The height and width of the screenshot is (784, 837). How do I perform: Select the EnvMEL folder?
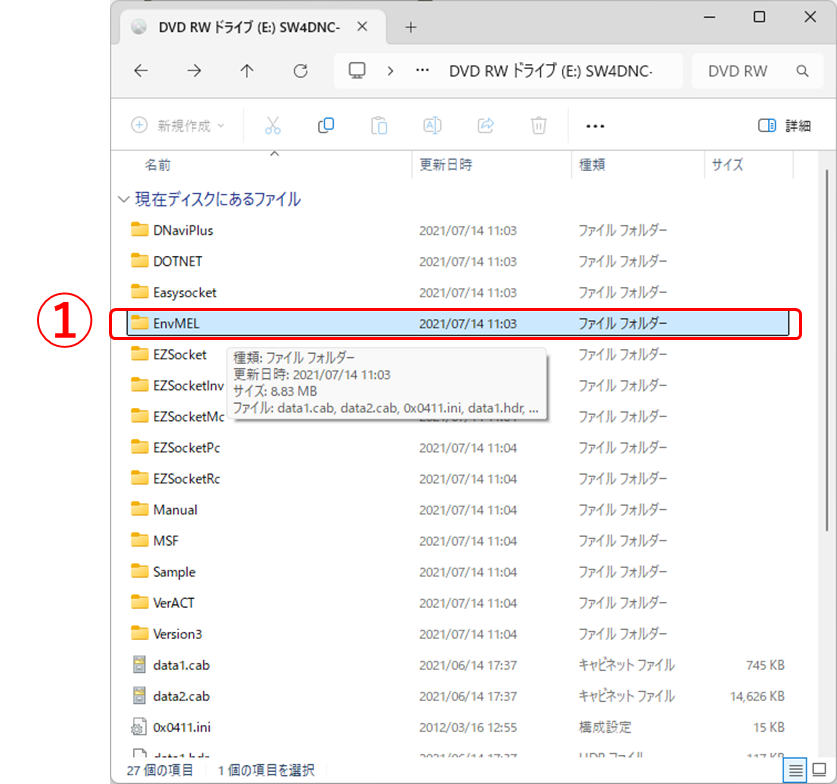point(178,323)
